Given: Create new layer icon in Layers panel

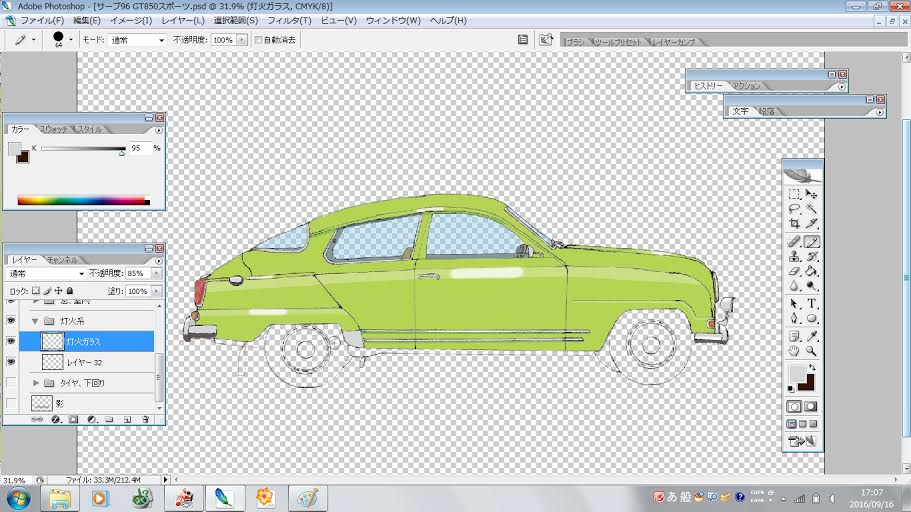Looking at the screenshot, I should pos(128,419).
